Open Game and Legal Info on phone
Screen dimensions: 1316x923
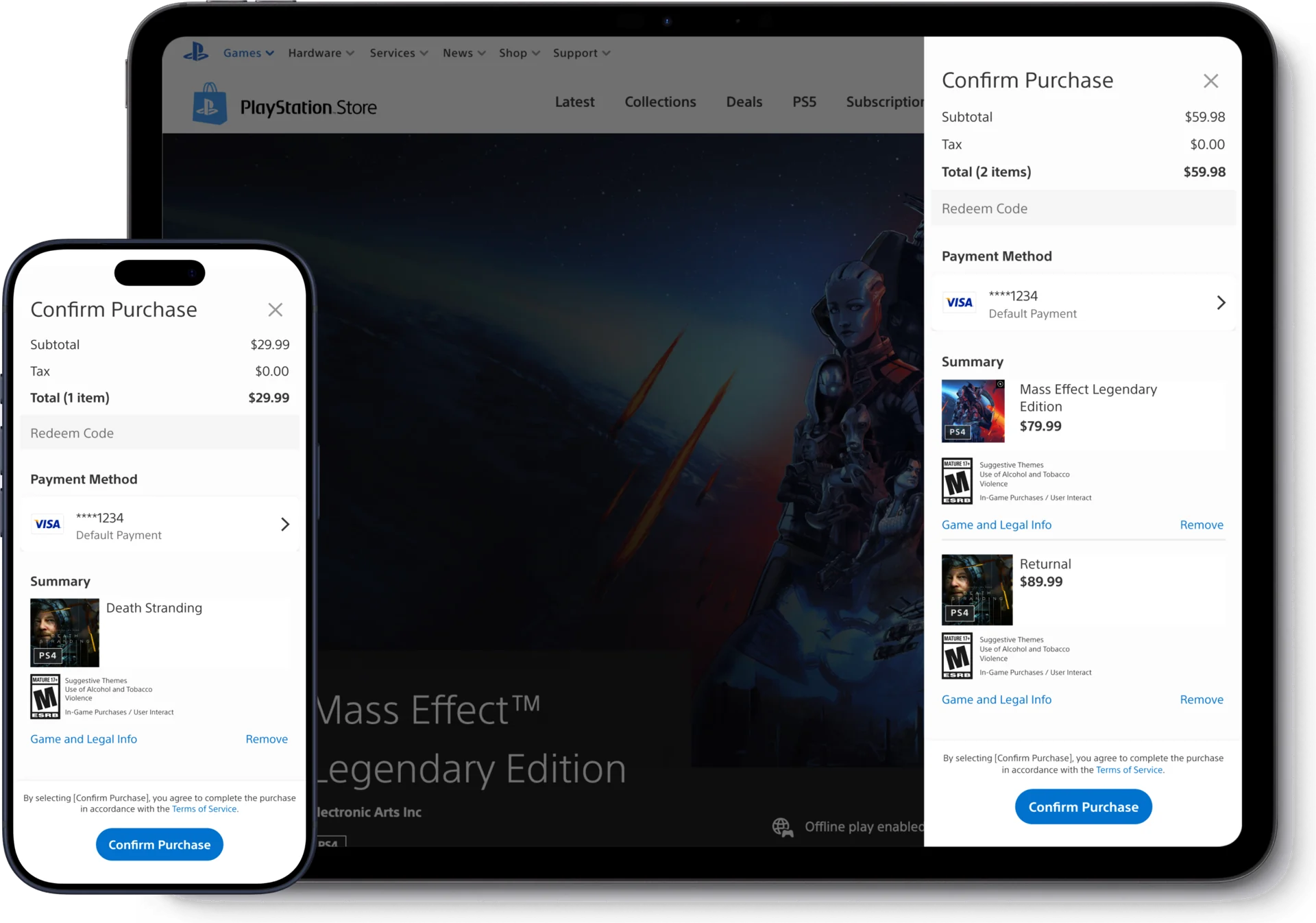click(x=84, y=739)
